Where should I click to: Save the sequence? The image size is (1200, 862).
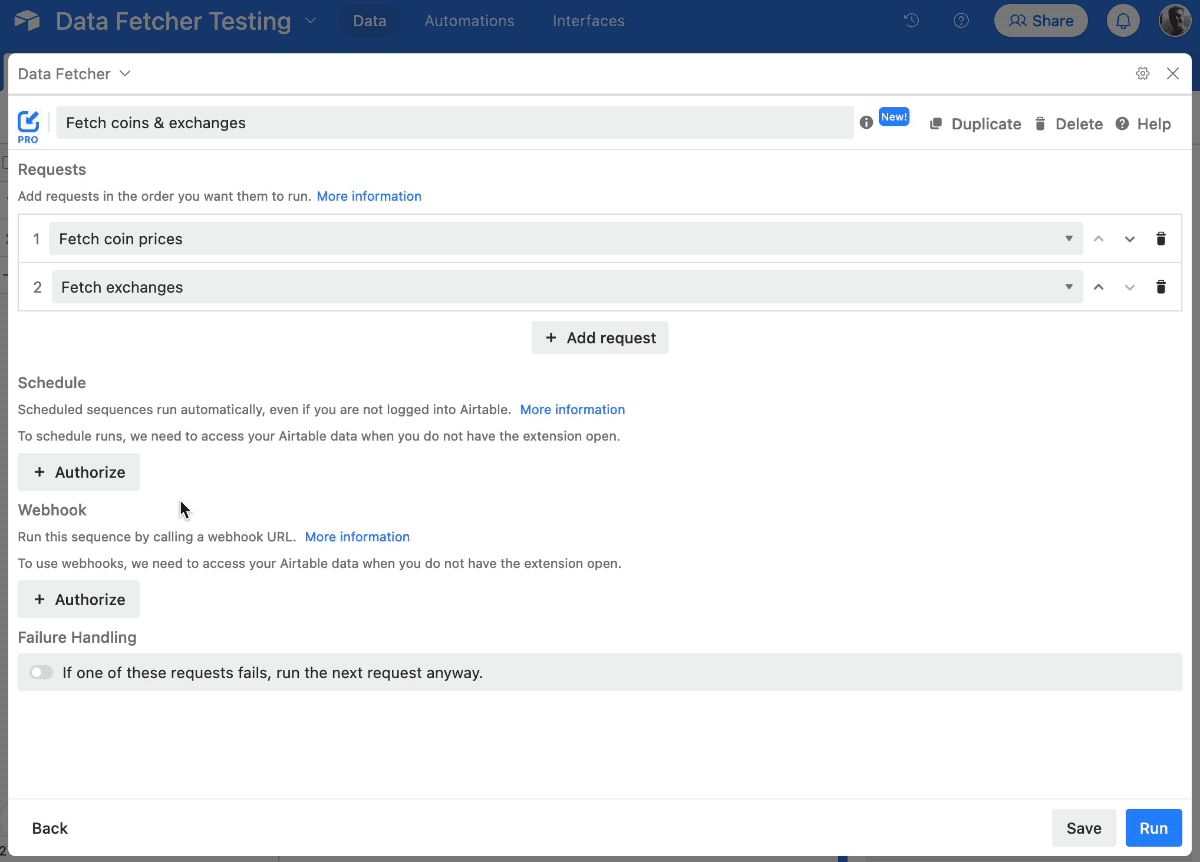click(x=1084, y=828)
